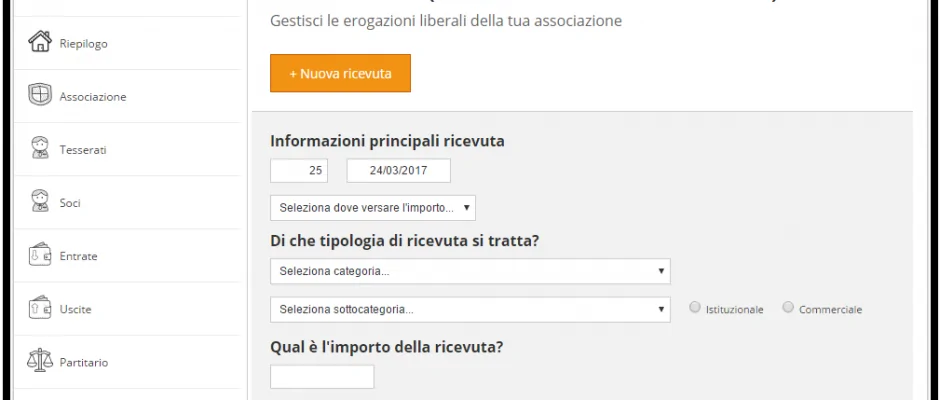This screenshot has height=400, width=940.
Task: Open the Entrate menu label
Action: 79,256
